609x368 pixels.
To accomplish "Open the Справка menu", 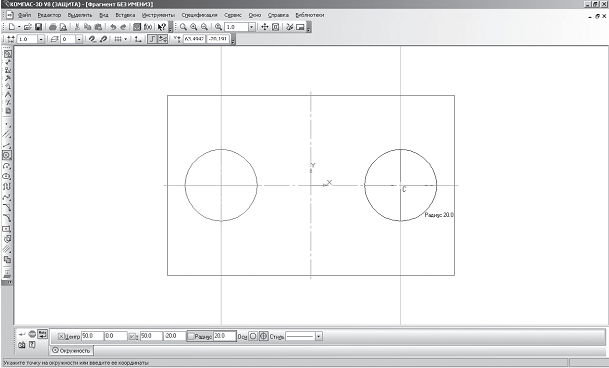I will tap(278, 15).
